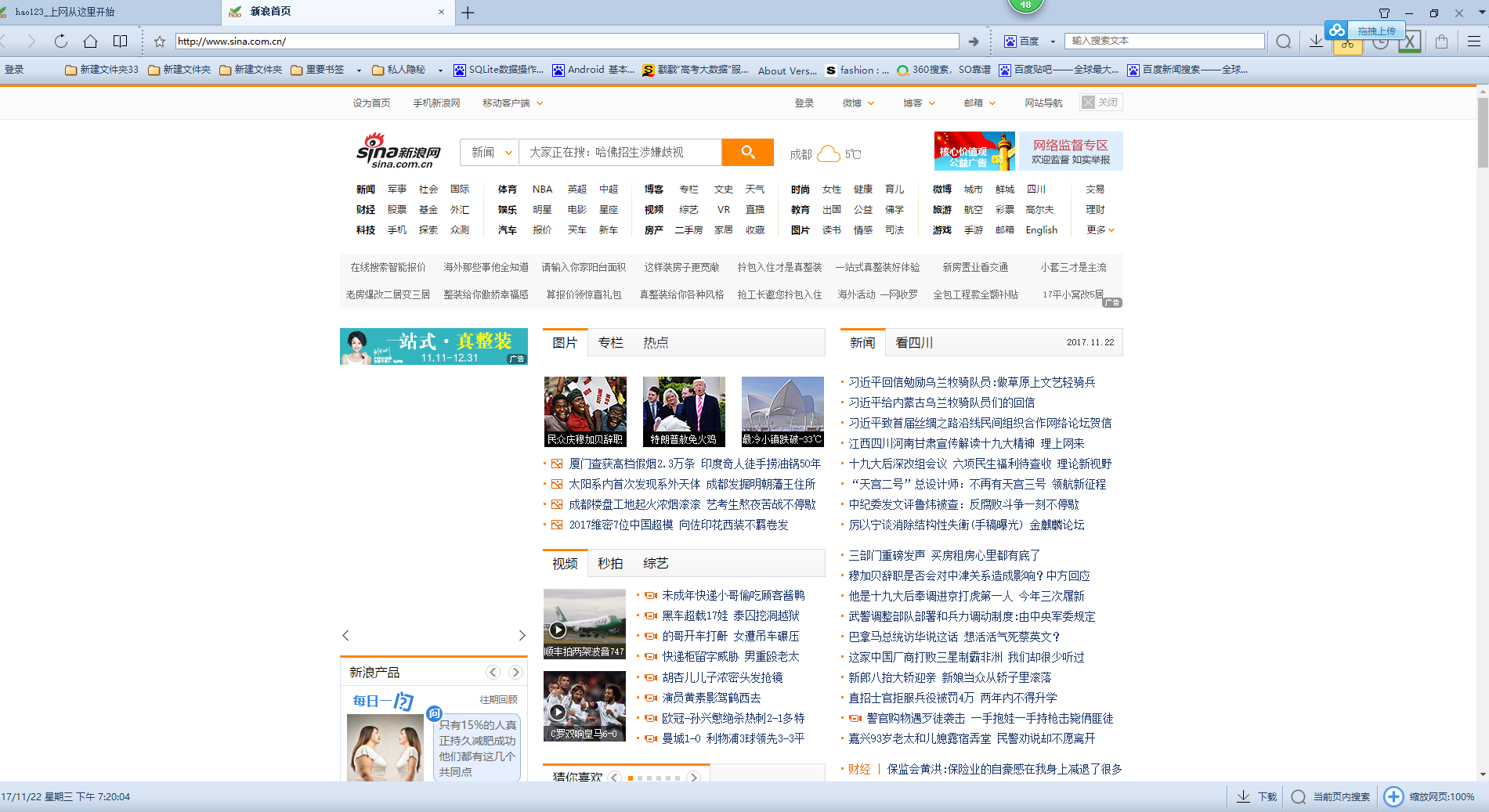Show next 新浪产品 item

click(515, 672)
